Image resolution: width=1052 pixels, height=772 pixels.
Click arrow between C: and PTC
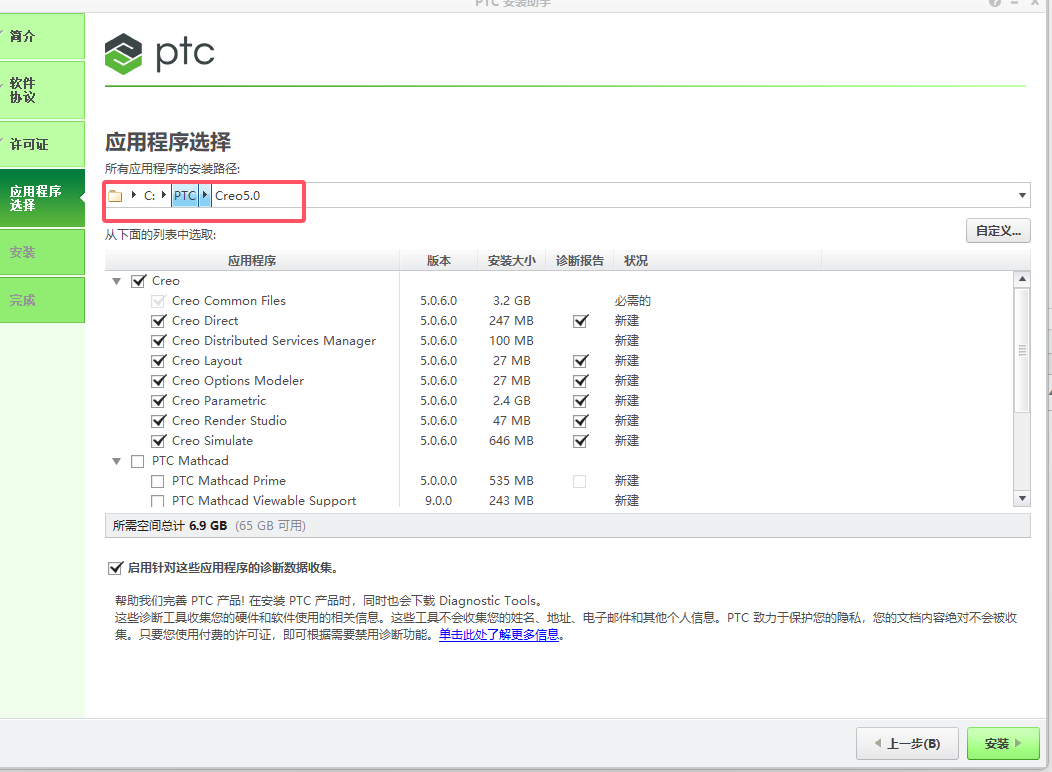pos(164,195)
